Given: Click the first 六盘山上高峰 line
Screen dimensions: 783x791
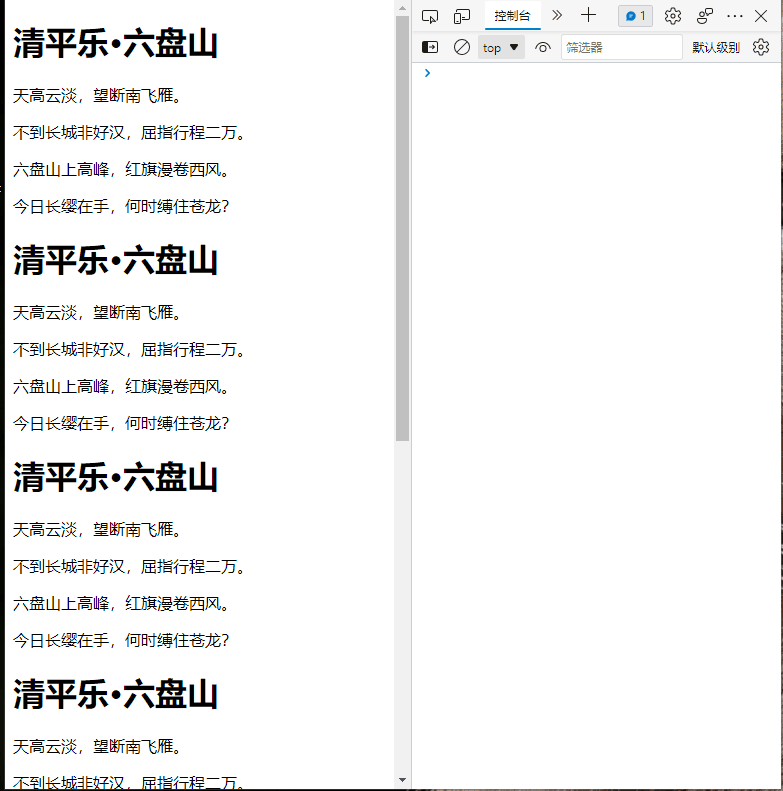Looking at the screenshot, I should coord(121,170).
